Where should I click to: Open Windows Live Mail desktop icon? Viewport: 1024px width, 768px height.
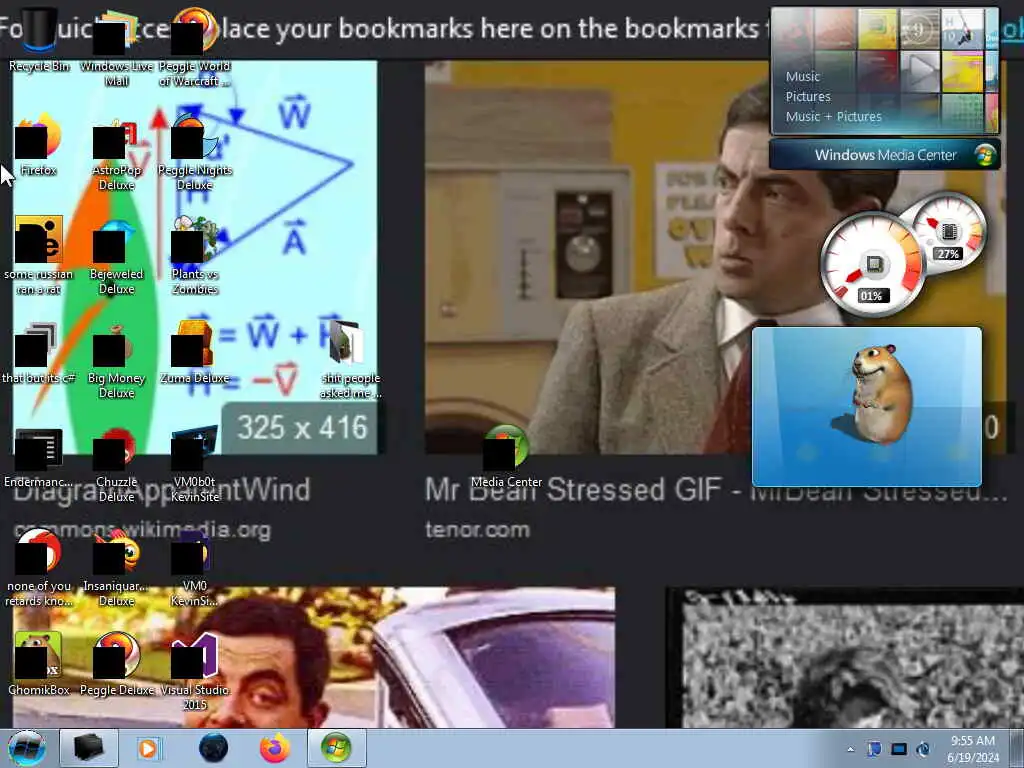point(116,47)
